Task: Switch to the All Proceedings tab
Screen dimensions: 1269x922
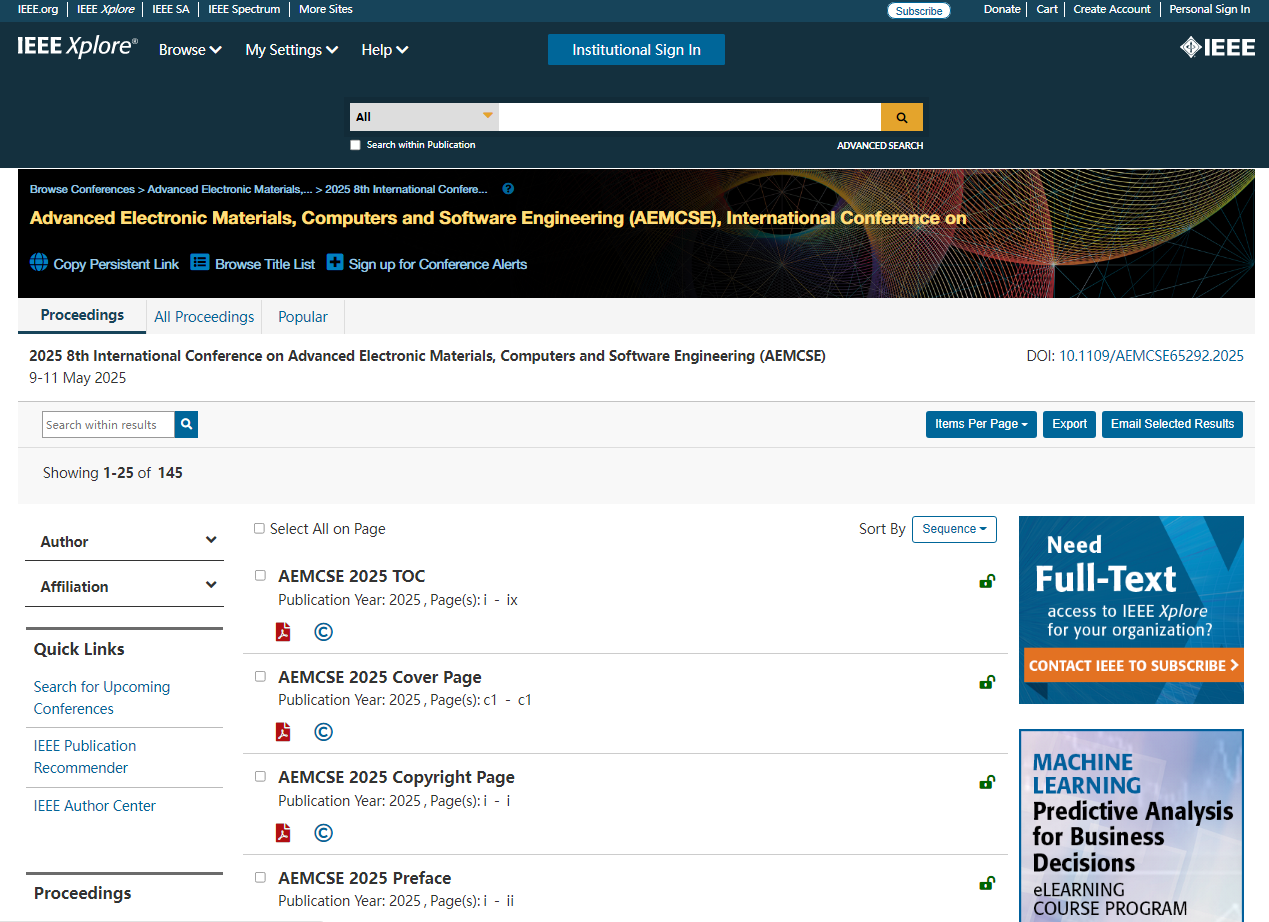Action: coord(204,317)
